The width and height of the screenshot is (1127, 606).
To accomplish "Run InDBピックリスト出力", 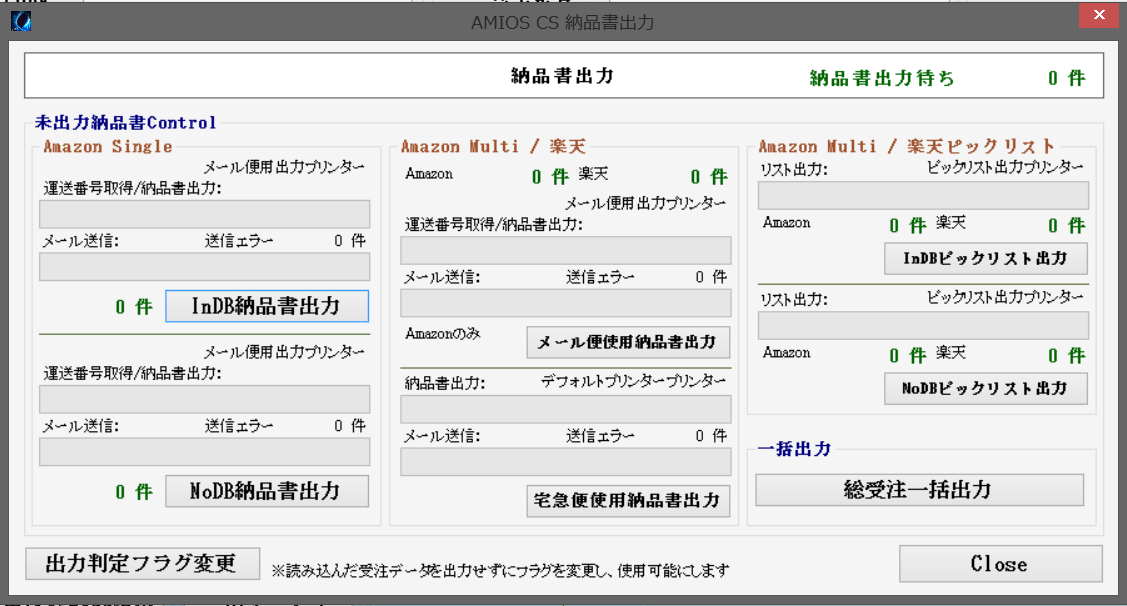I will click(985, 258).
